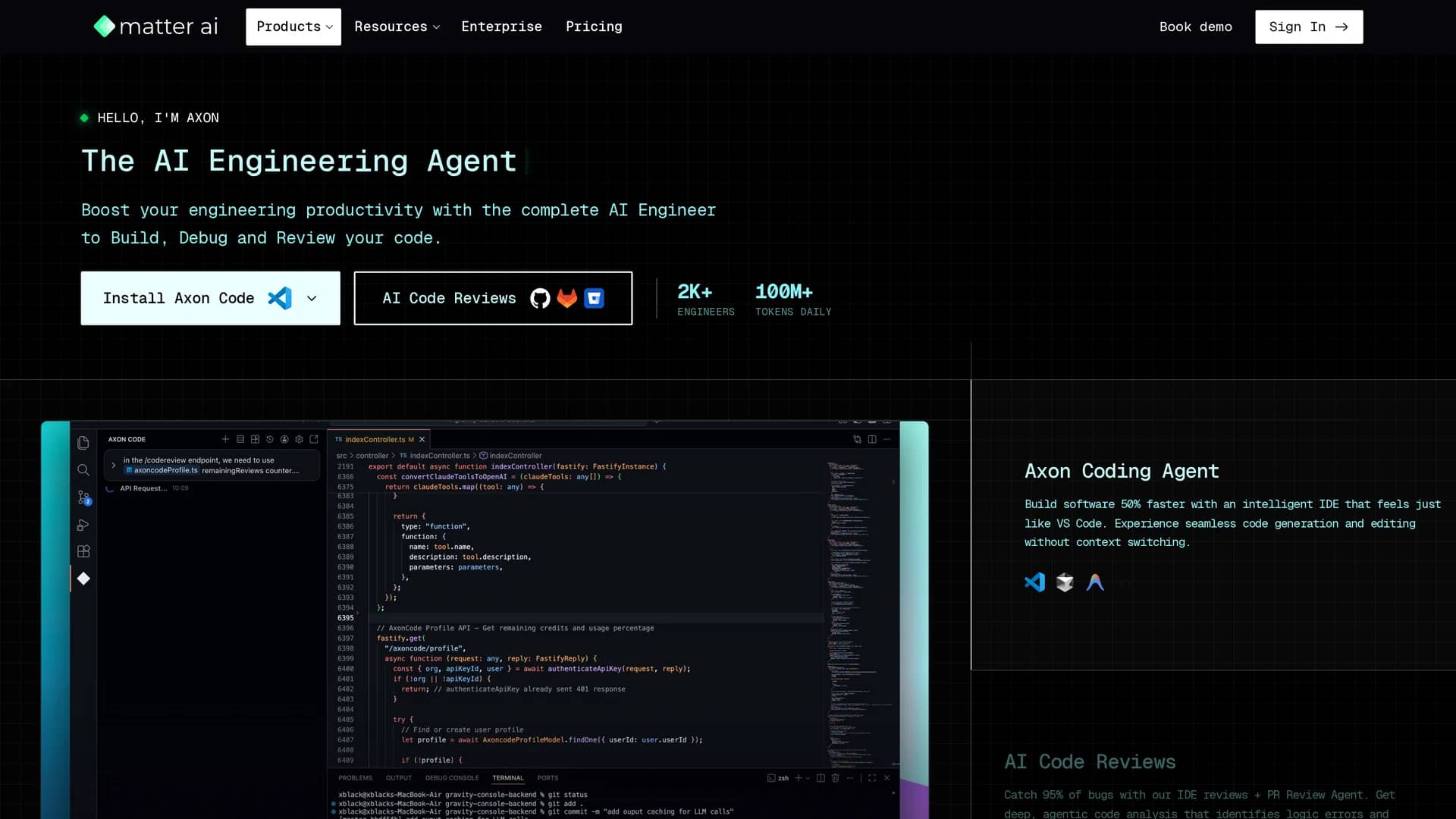Viewport: 1456px width, 819px height.
Task: Go to the Enterprise page
Action: tap(501, 27)
